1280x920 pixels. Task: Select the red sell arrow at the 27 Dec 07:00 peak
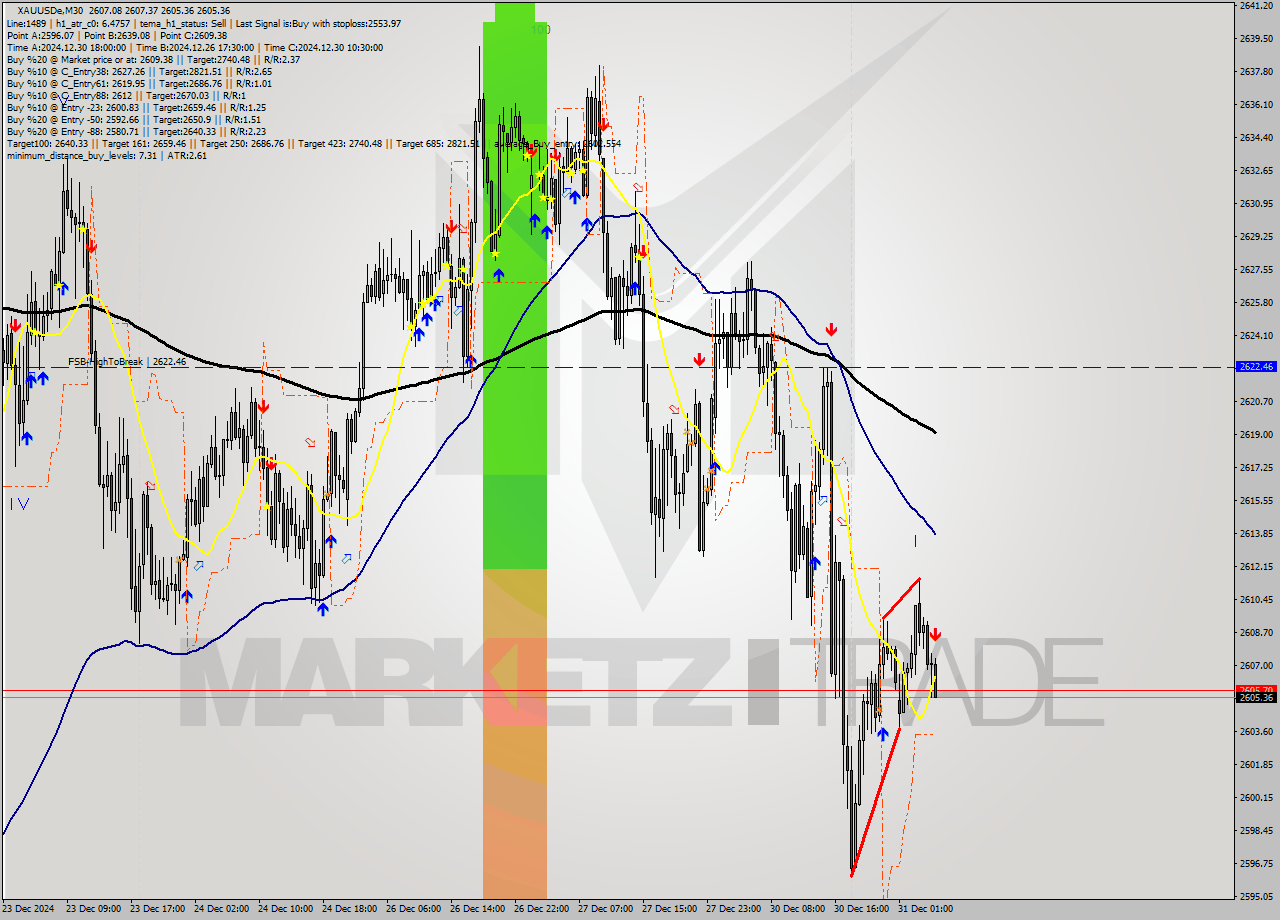click(x=604, y=126)
